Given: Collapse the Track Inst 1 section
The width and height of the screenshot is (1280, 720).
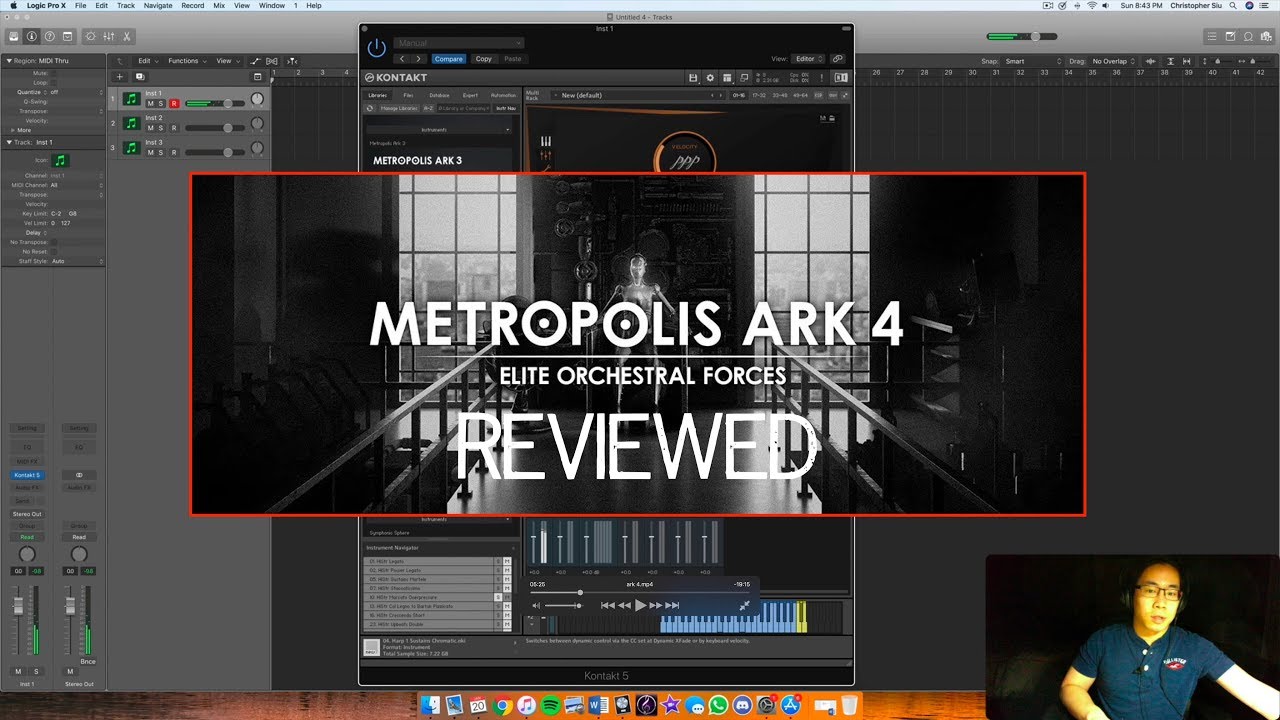Looking at the screenshot, I should click(8, 142).
